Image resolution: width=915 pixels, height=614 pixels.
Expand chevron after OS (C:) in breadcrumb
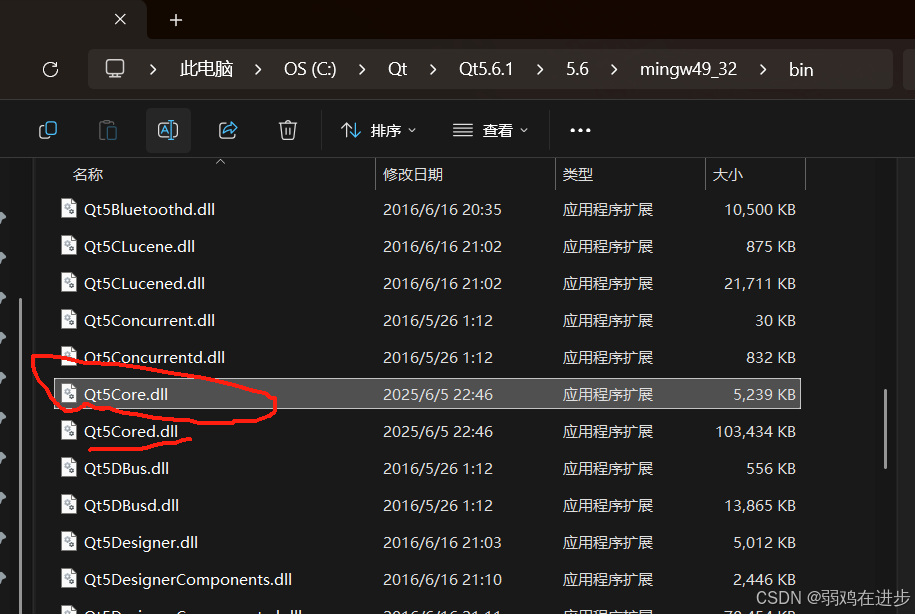click(x=362, y=69)
